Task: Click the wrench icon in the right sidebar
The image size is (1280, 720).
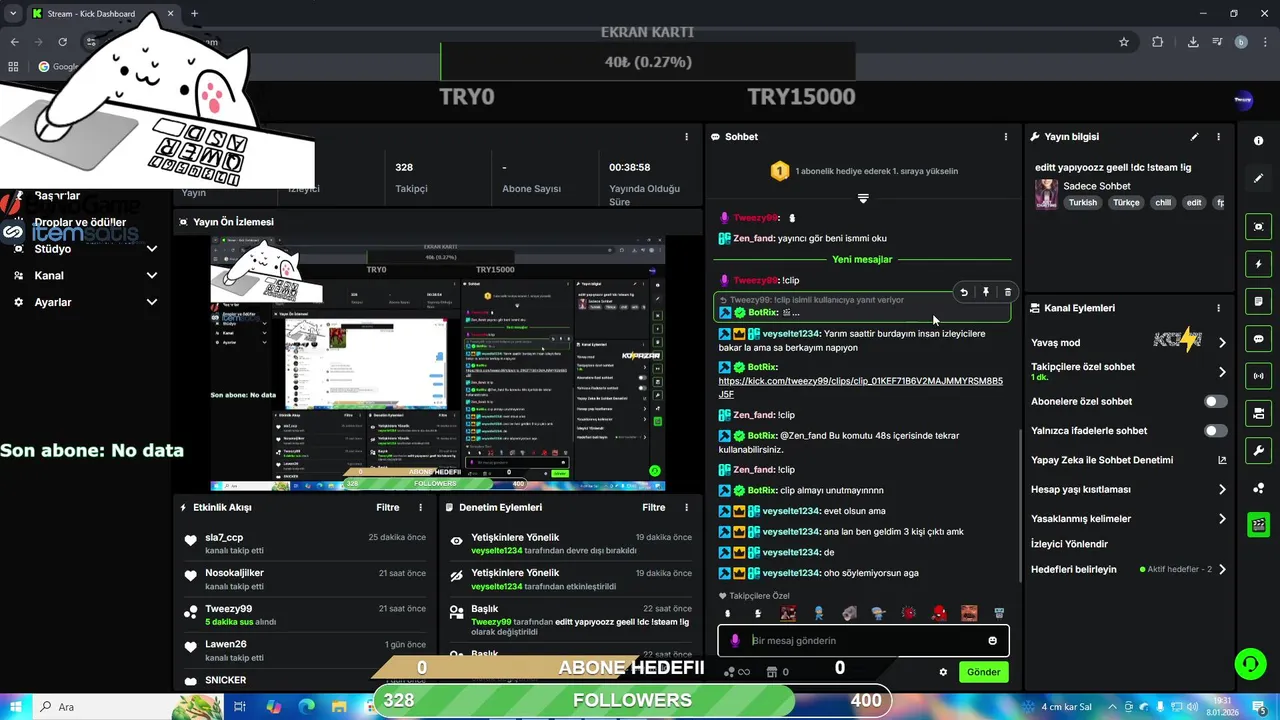Action: coord(1259,450)
